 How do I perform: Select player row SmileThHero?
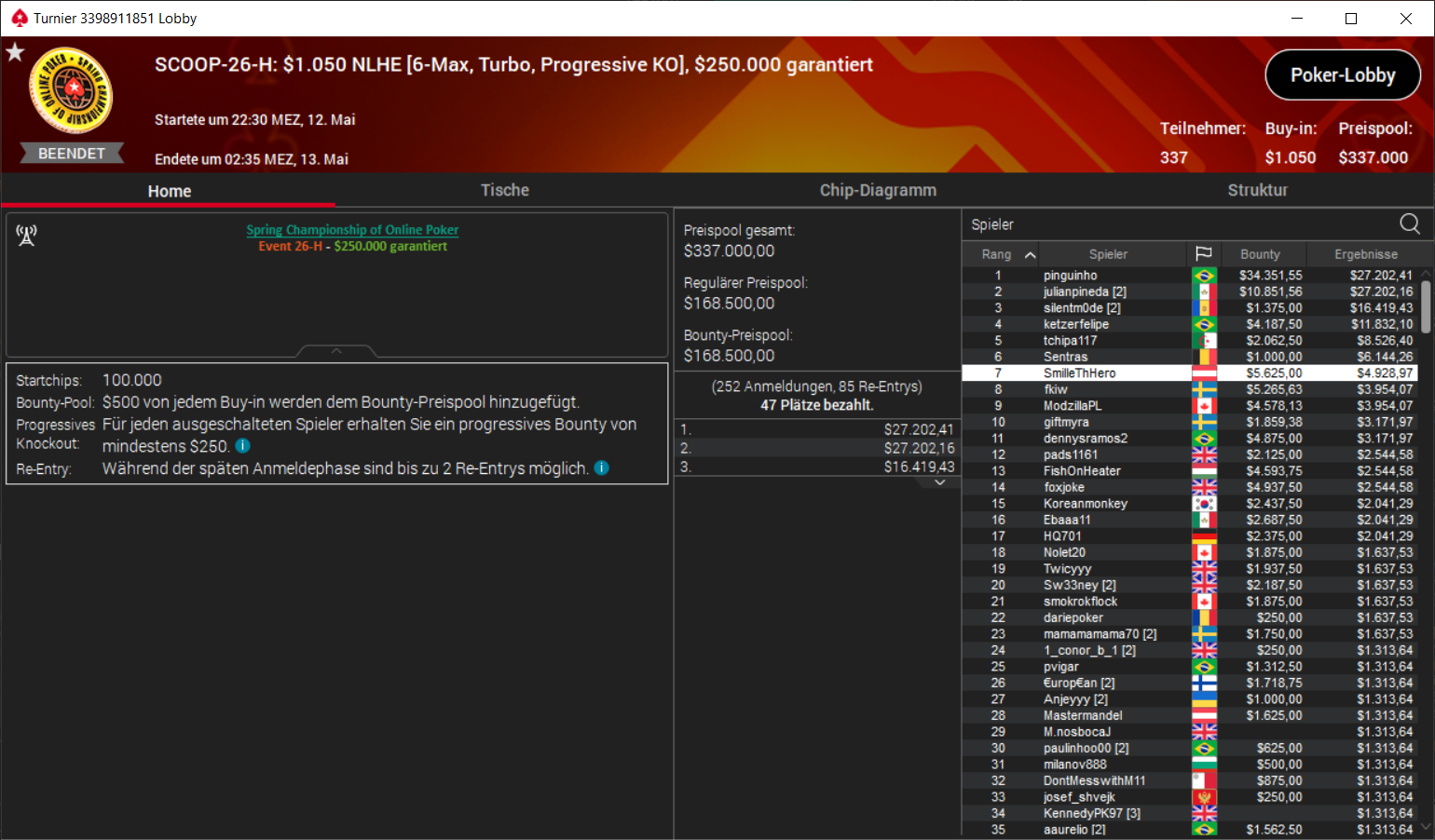click(1189, 373)
